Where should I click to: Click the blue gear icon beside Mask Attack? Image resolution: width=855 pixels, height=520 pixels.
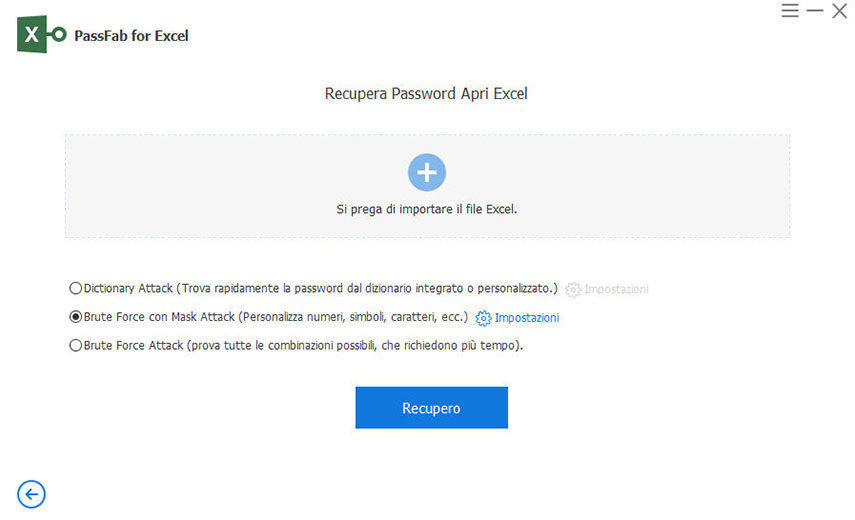484,318
